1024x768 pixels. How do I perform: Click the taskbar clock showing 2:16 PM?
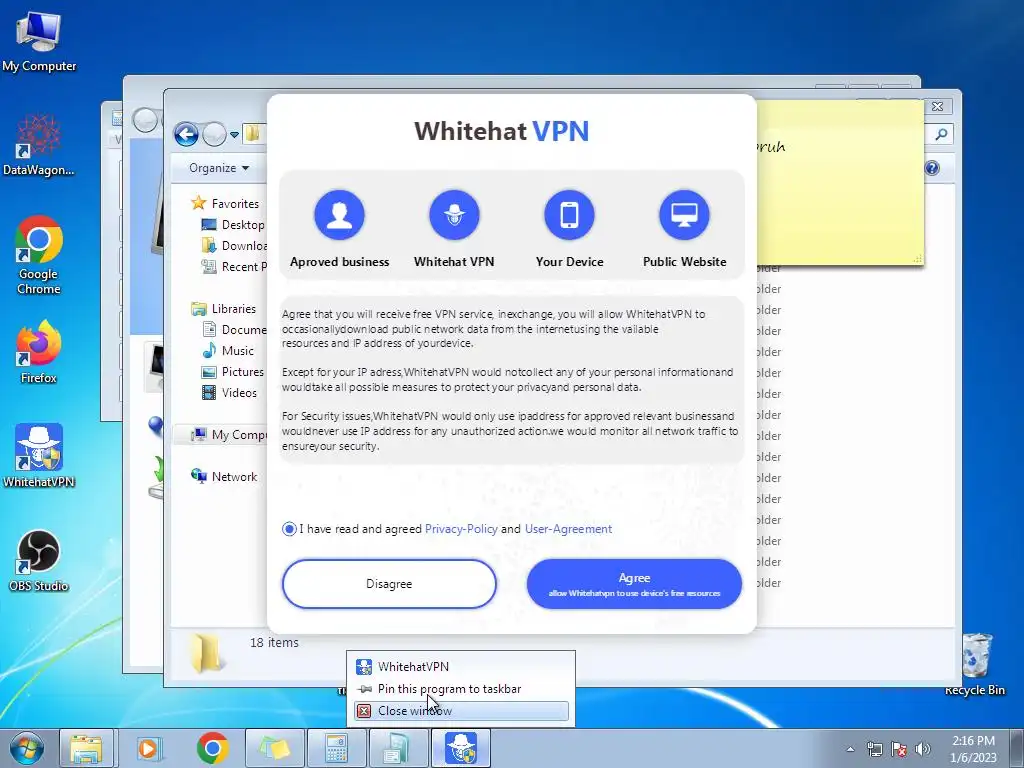point(973,749)
